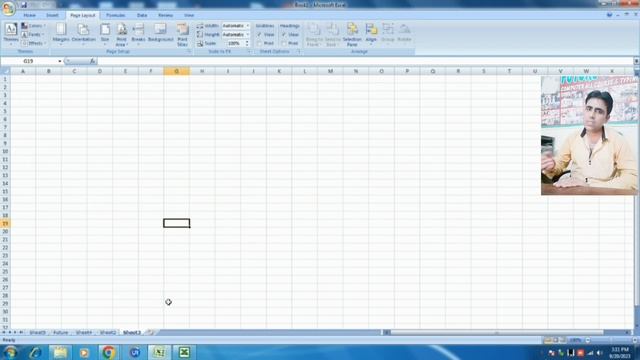Select the Sheet5 worksheet tab
Viewport: 640px width, 360px height.
pyautogui.click(x=38, y=333)
